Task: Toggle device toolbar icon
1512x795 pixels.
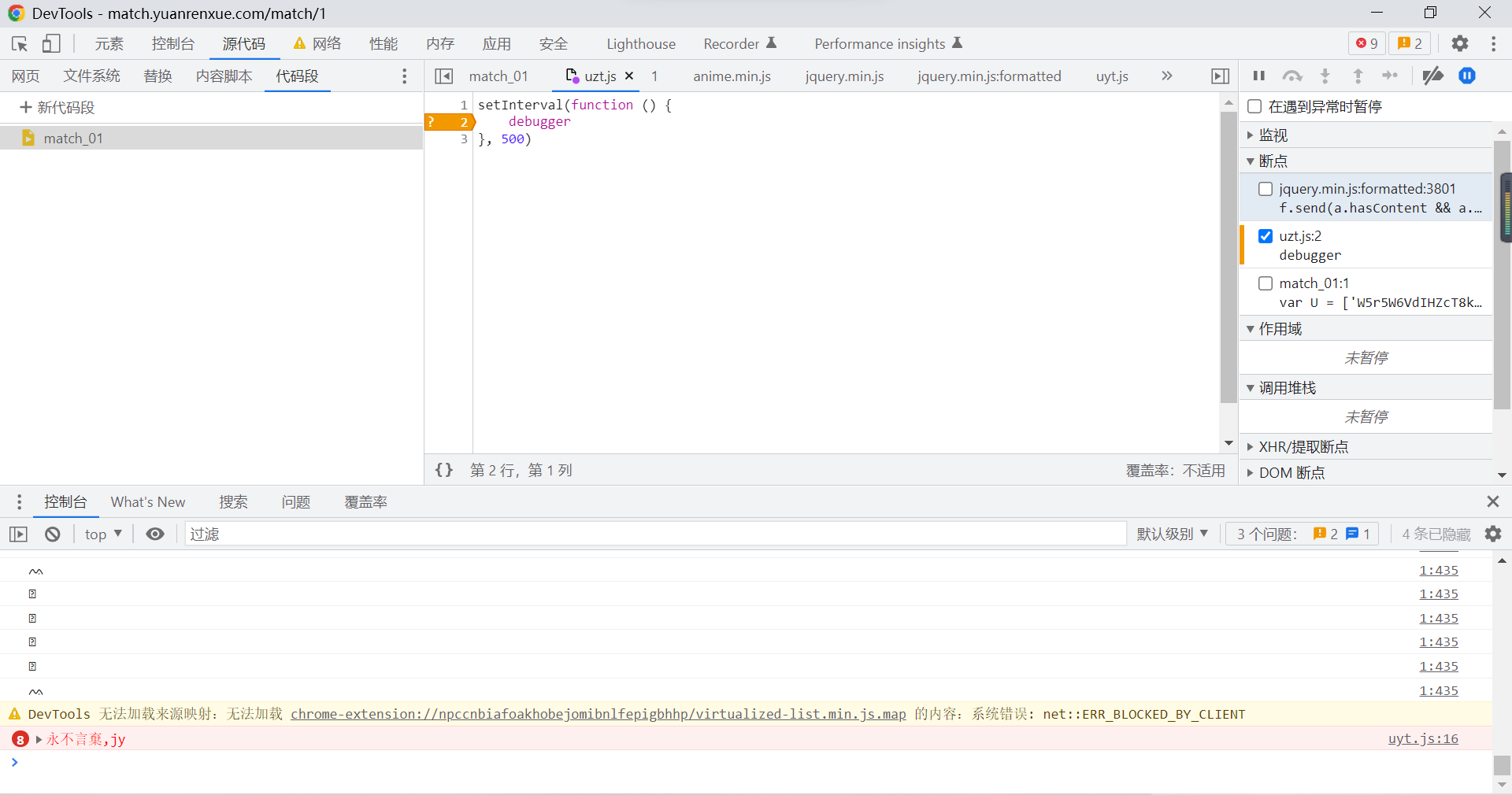Action: [51, 44]
